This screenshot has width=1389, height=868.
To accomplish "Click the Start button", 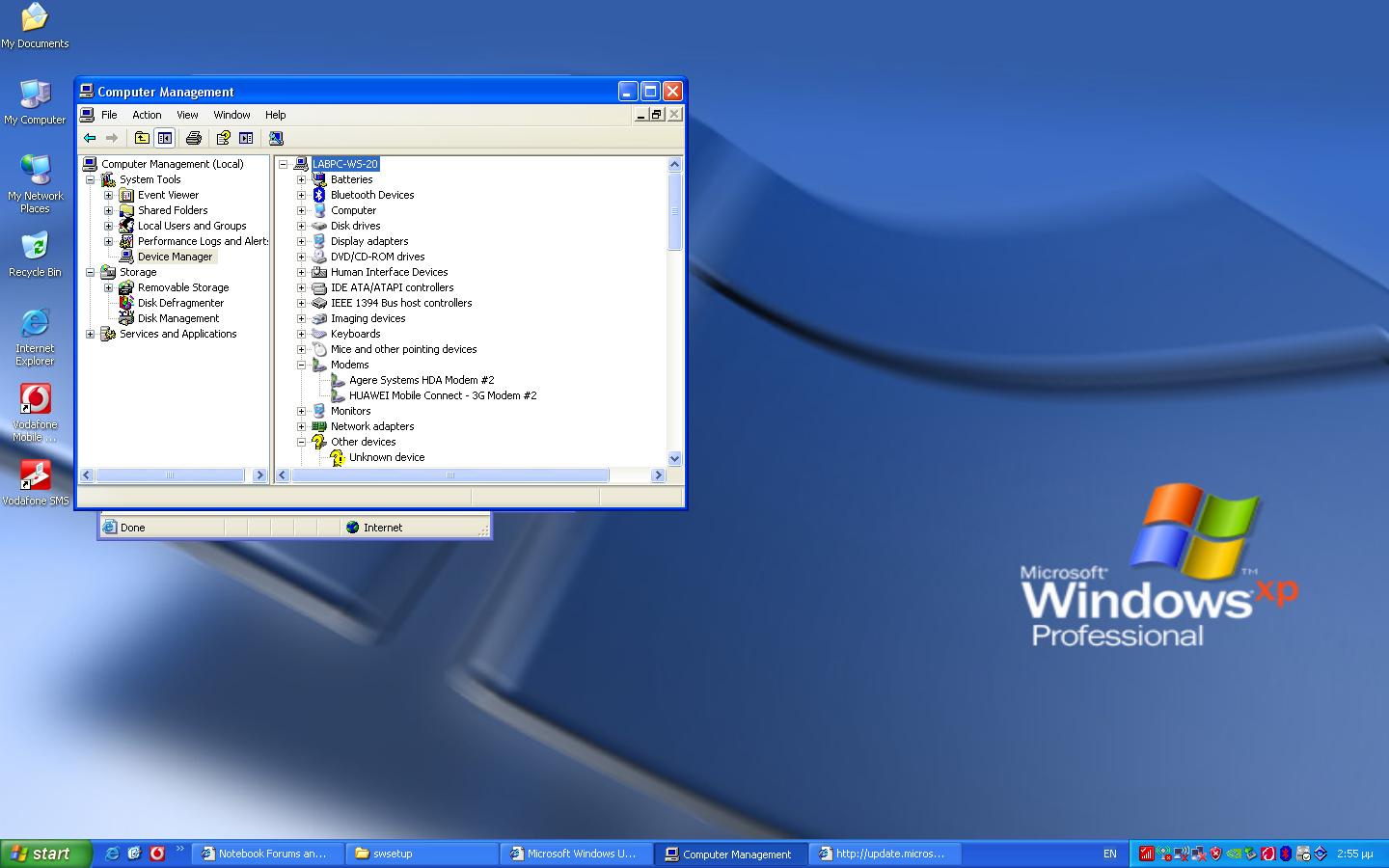I will [x=45, y=854].
